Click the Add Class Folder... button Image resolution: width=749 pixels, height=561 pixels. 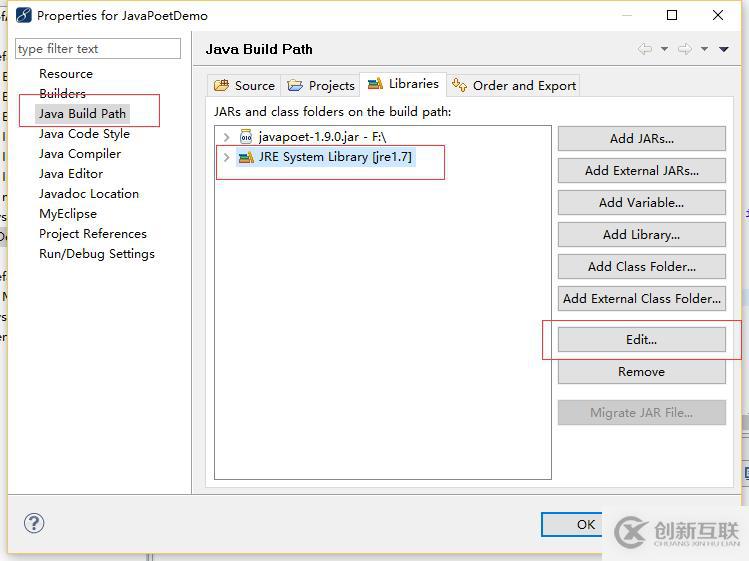(642, 267)
